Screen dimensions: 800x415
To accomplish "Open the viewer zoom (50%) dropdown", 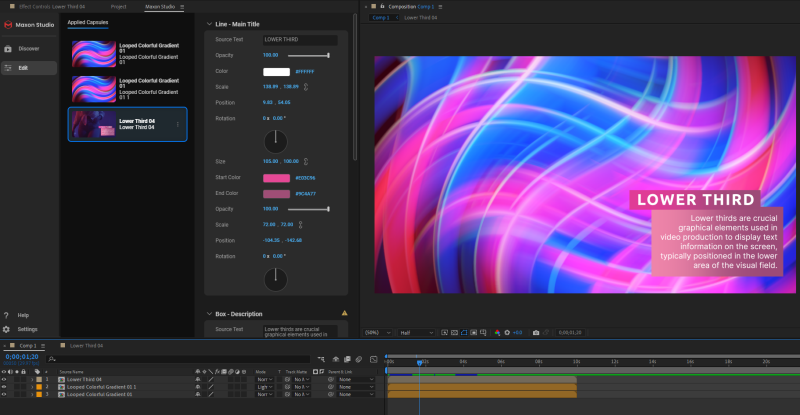I will (376, 332).
